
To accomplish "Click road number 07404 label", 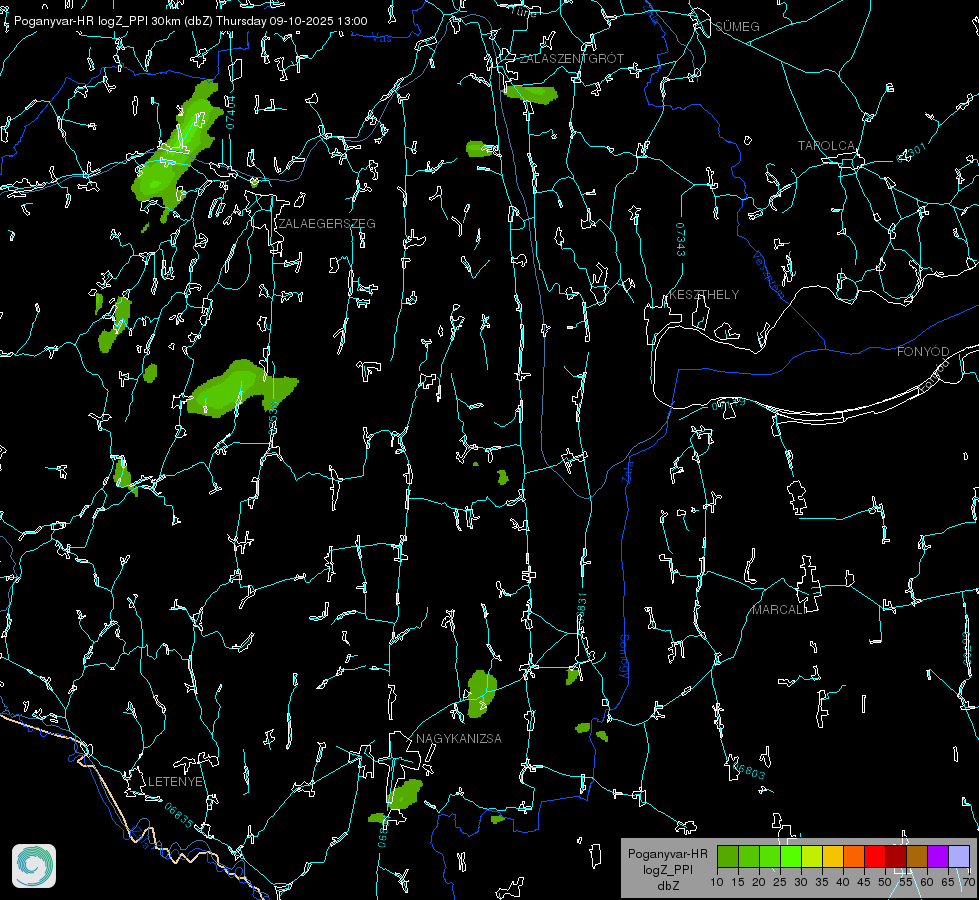I will click(x=230, y=113).
